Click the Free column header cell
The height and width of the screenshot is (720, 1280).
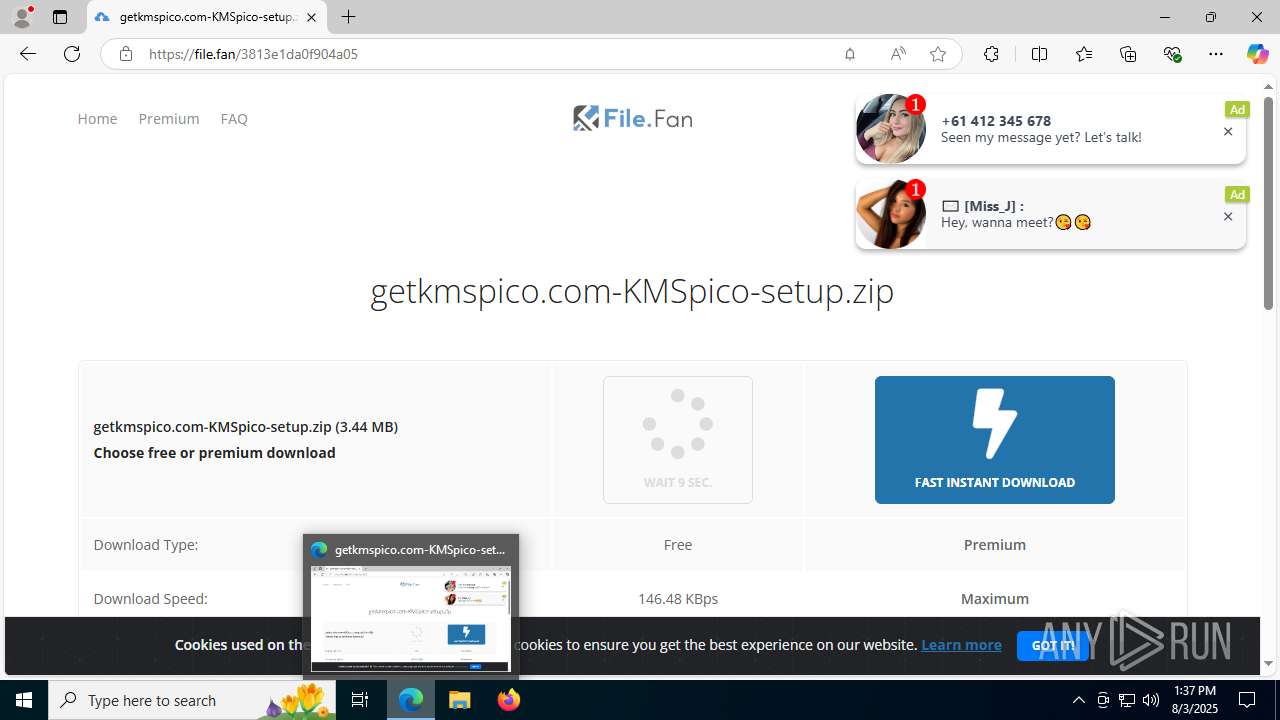678,545
